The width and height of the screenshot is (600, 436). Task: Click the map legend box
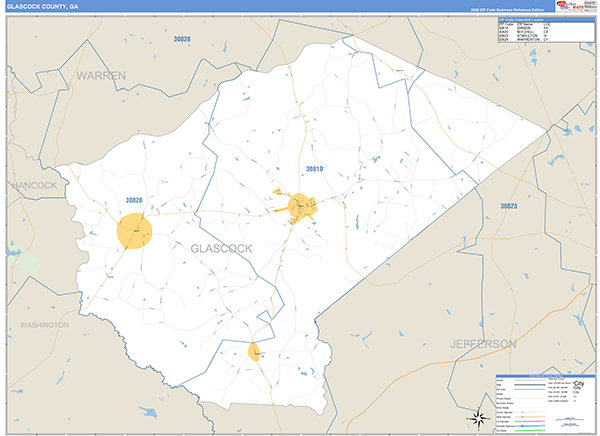coord(543,402)
